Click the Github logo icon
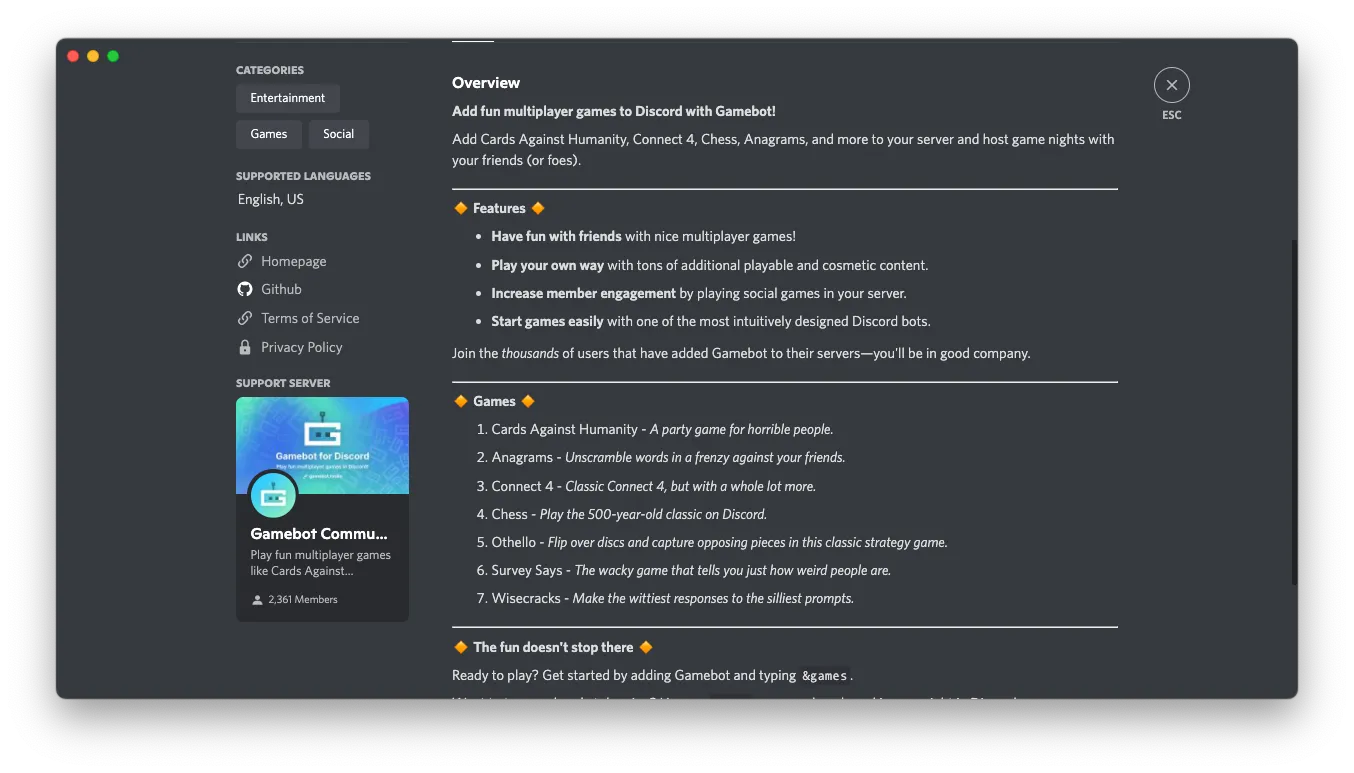The height and width of the screenshot is (773, 1354). click(245, 289)
